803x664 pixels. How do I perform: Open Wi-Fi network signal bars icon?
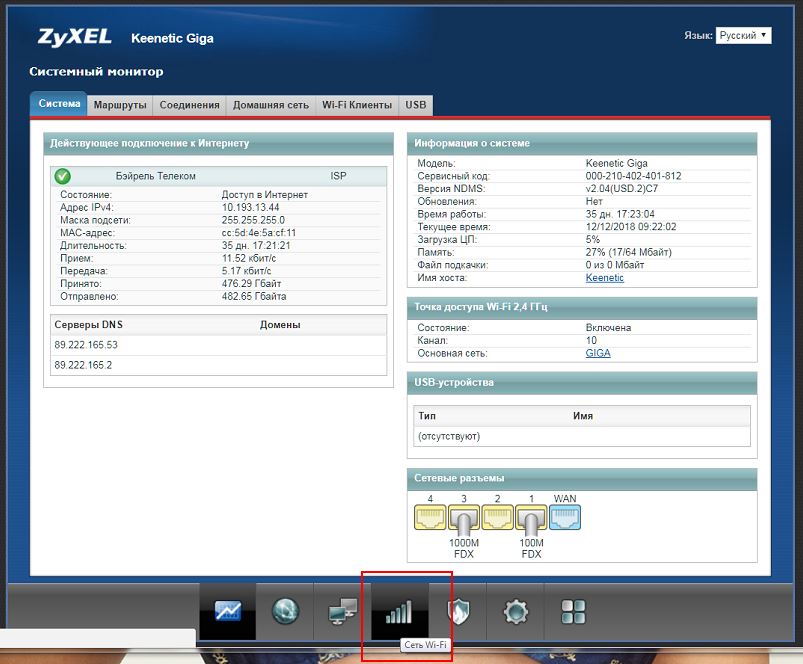[400, 612]
